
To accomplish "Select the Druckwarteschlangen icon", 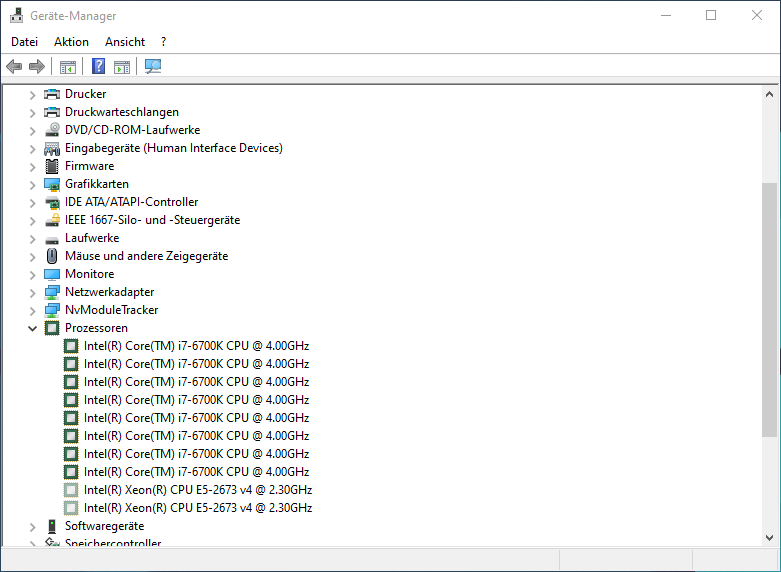I will click(x=52, y=112).
